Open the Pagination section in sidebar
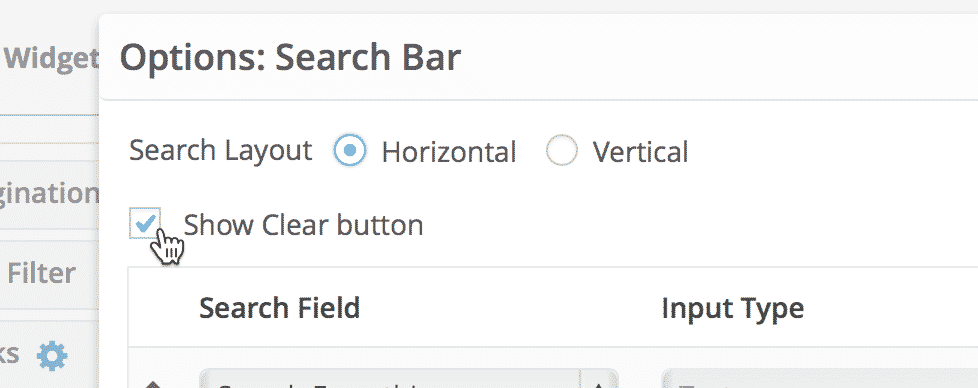Image resolution: width=978 pixels, height=388 pixels. pyautogui.click(x=49, y=193)
